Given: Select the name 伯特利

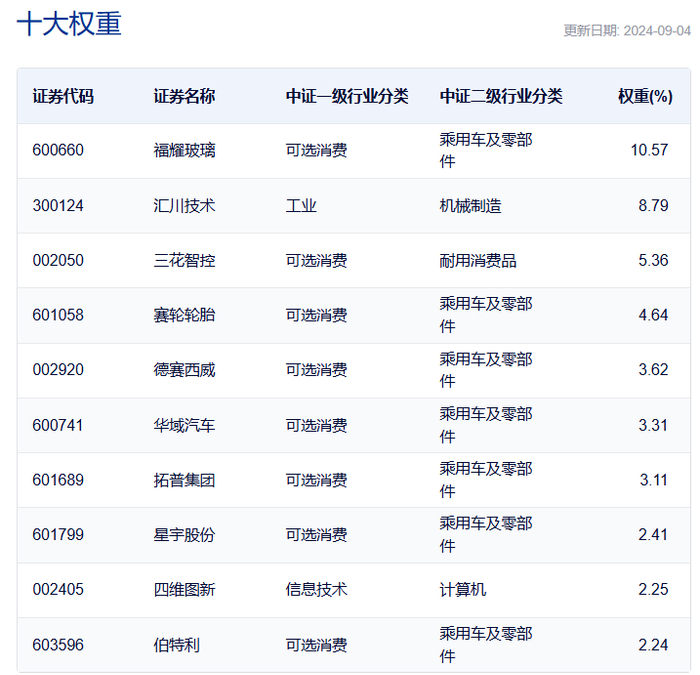Looking at the screenshot, I should point(177,645).
